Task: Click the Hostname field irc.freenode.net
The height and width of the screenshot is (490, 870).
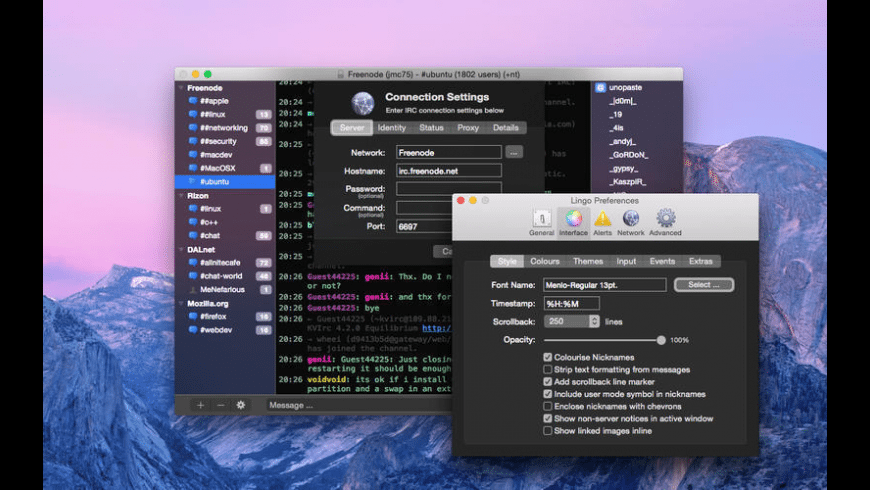Action: (x=449, y=171)
